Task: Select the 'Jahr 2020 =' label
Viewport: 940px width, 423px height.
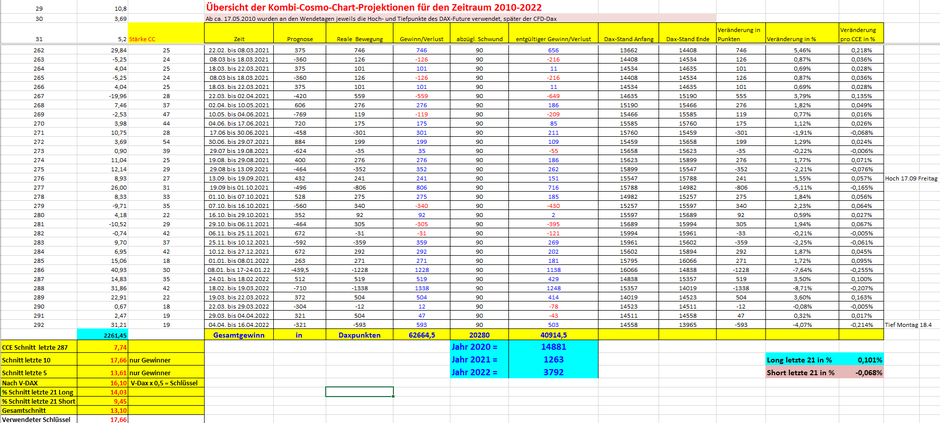Action: pos(478,347)
